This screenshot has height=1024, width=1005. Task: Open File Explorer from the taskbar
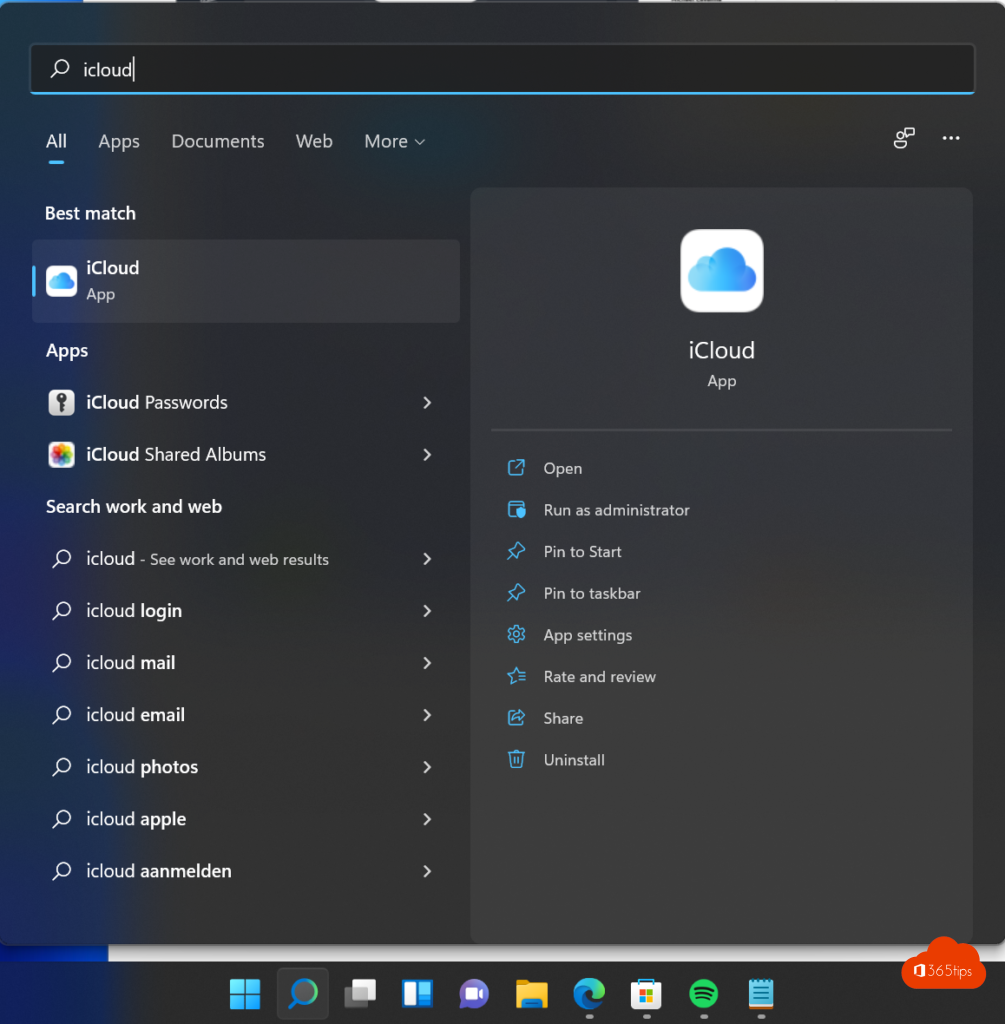coord(532,993)
